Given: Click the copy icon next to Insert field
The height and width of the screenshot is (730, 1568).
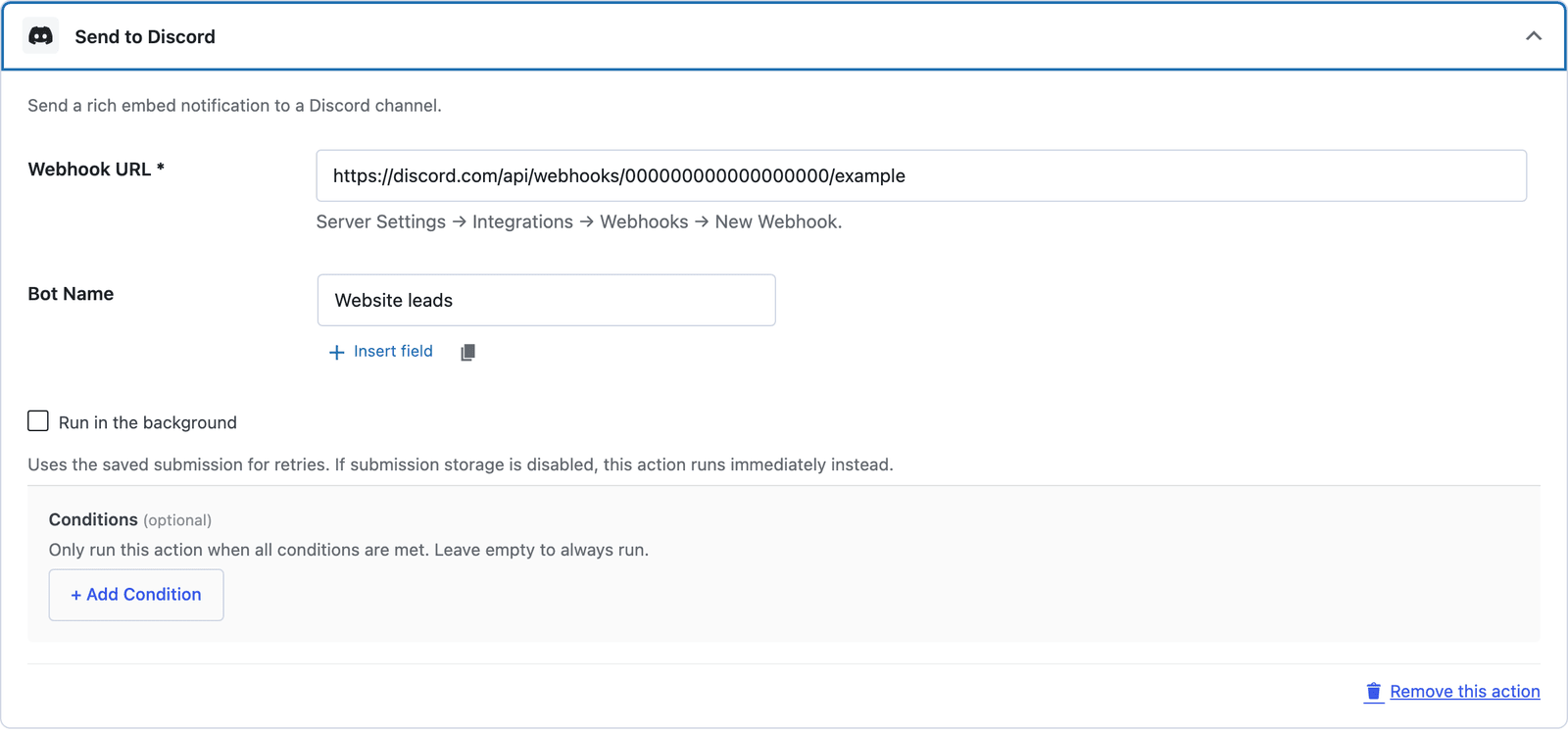Looking at the screenshot, I should [467, 352].
